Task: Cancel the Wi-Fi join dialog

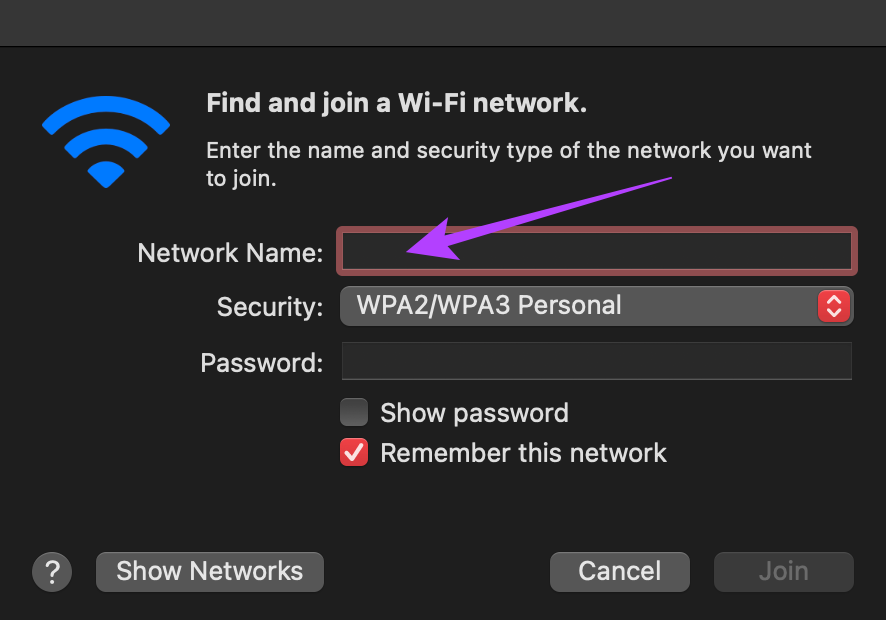Action: point(619,572)
